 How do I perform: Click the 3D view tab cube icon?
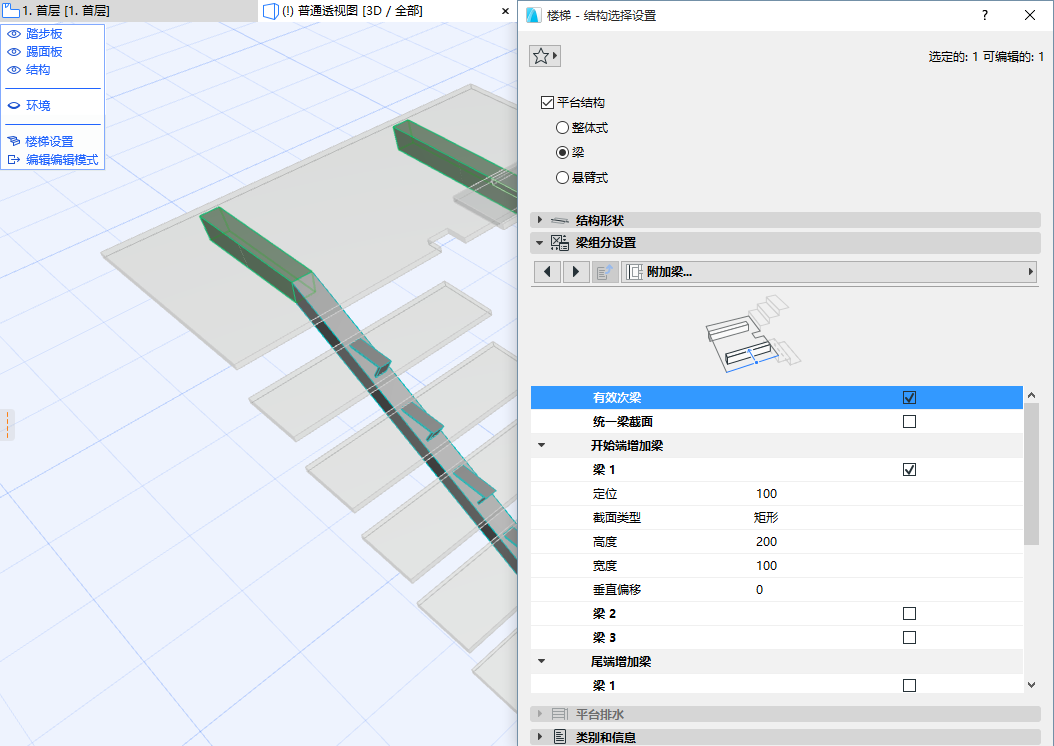(270, 11)
